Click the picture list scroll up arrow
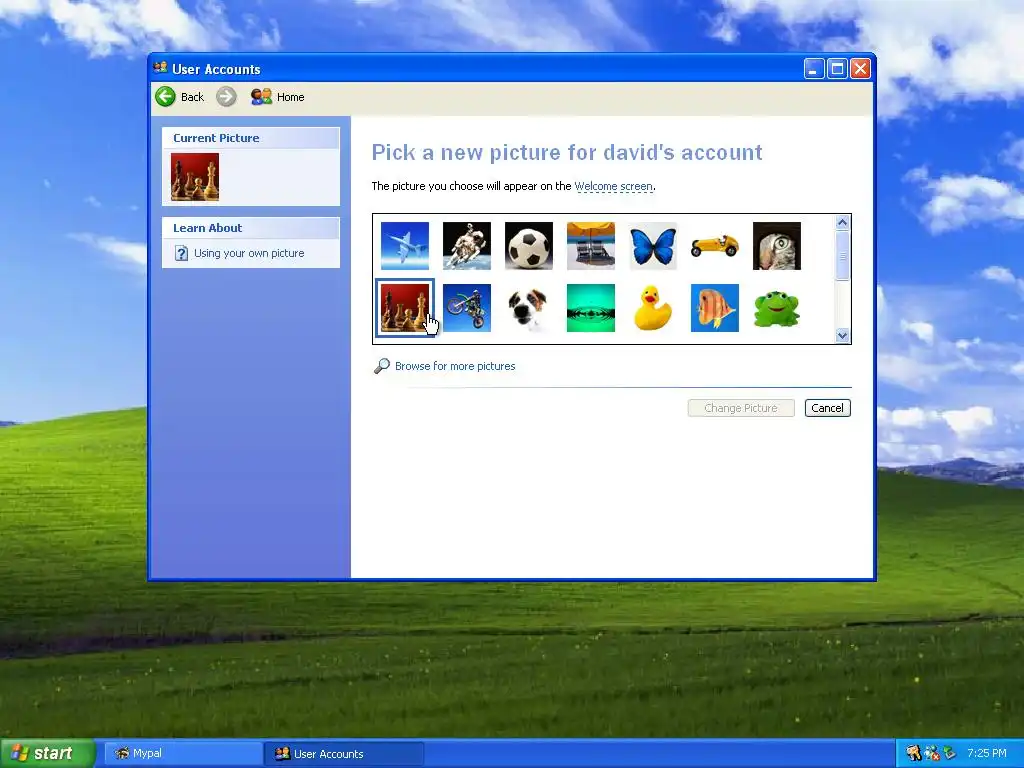 point(842,223)
